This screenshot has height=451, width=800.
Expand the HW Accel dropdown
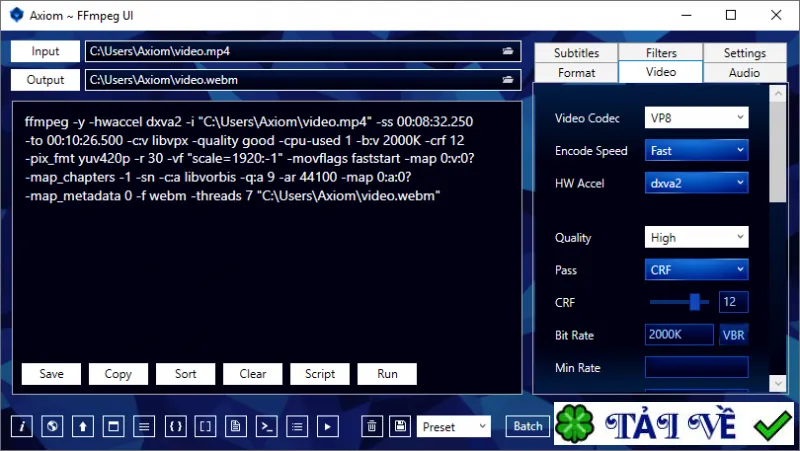(x=696, y=183)
